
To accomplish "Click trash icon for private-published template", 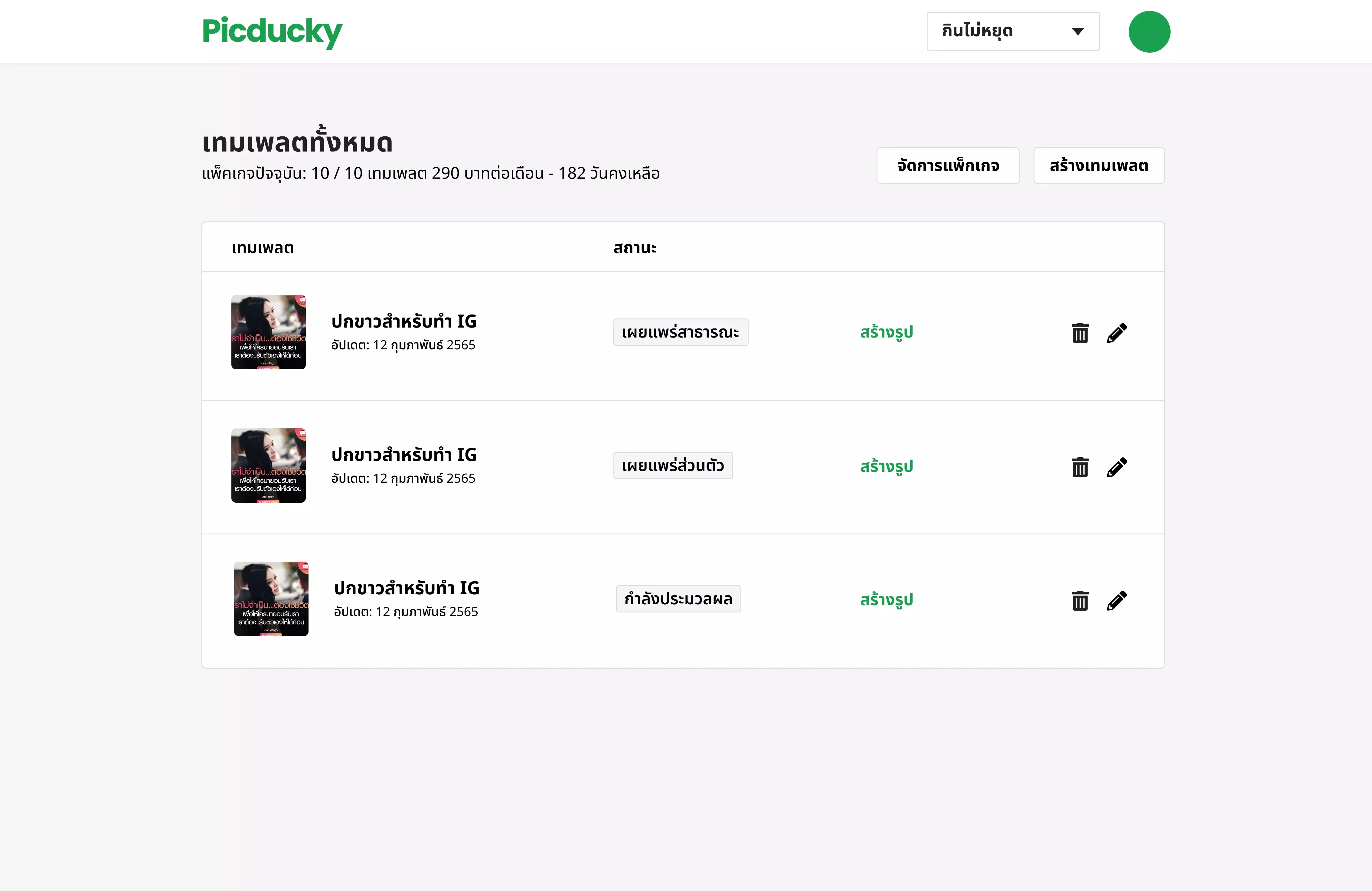I will [1080, 467].
